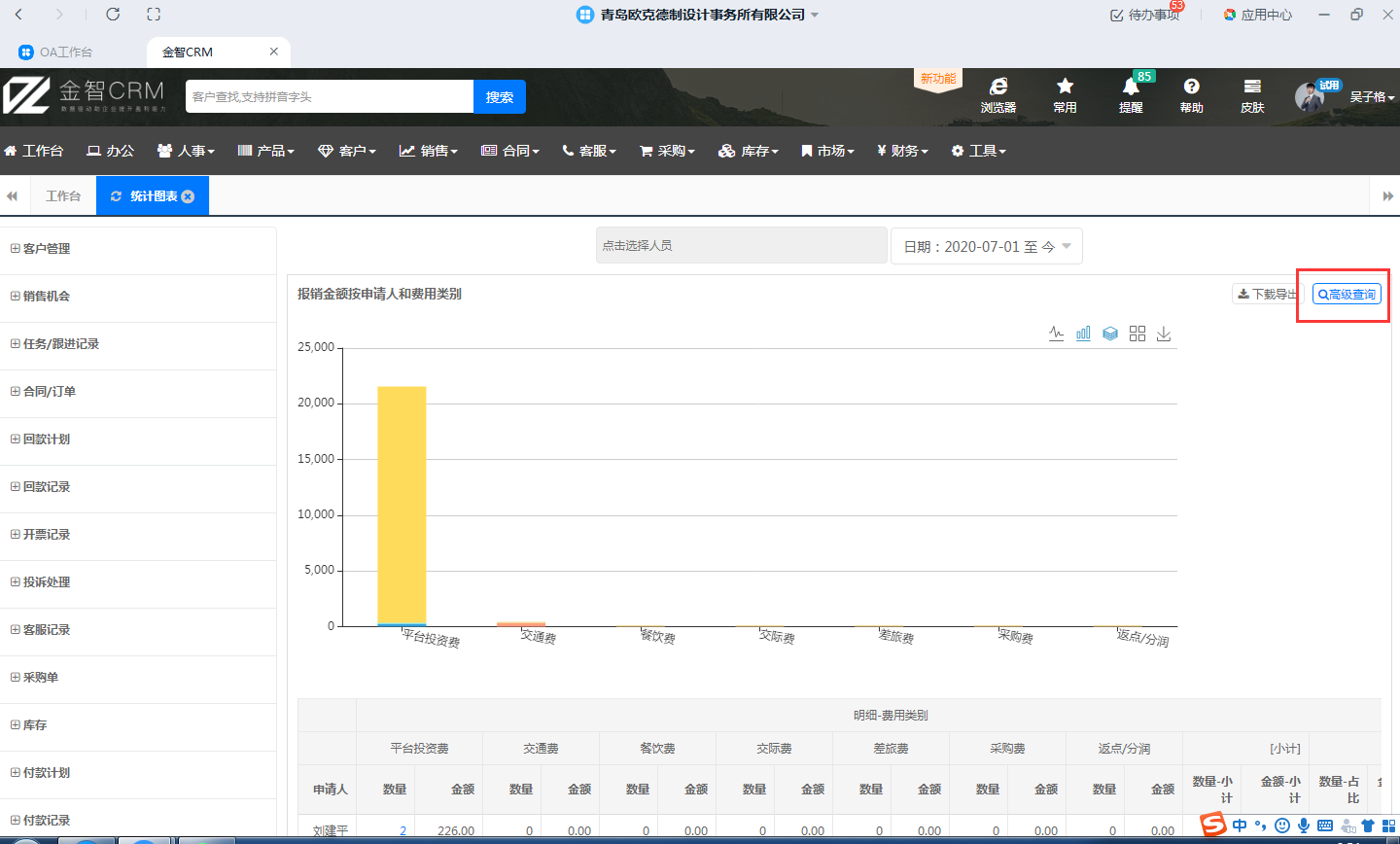Switch to the OA工作台 browser tab

coord(56,52)
